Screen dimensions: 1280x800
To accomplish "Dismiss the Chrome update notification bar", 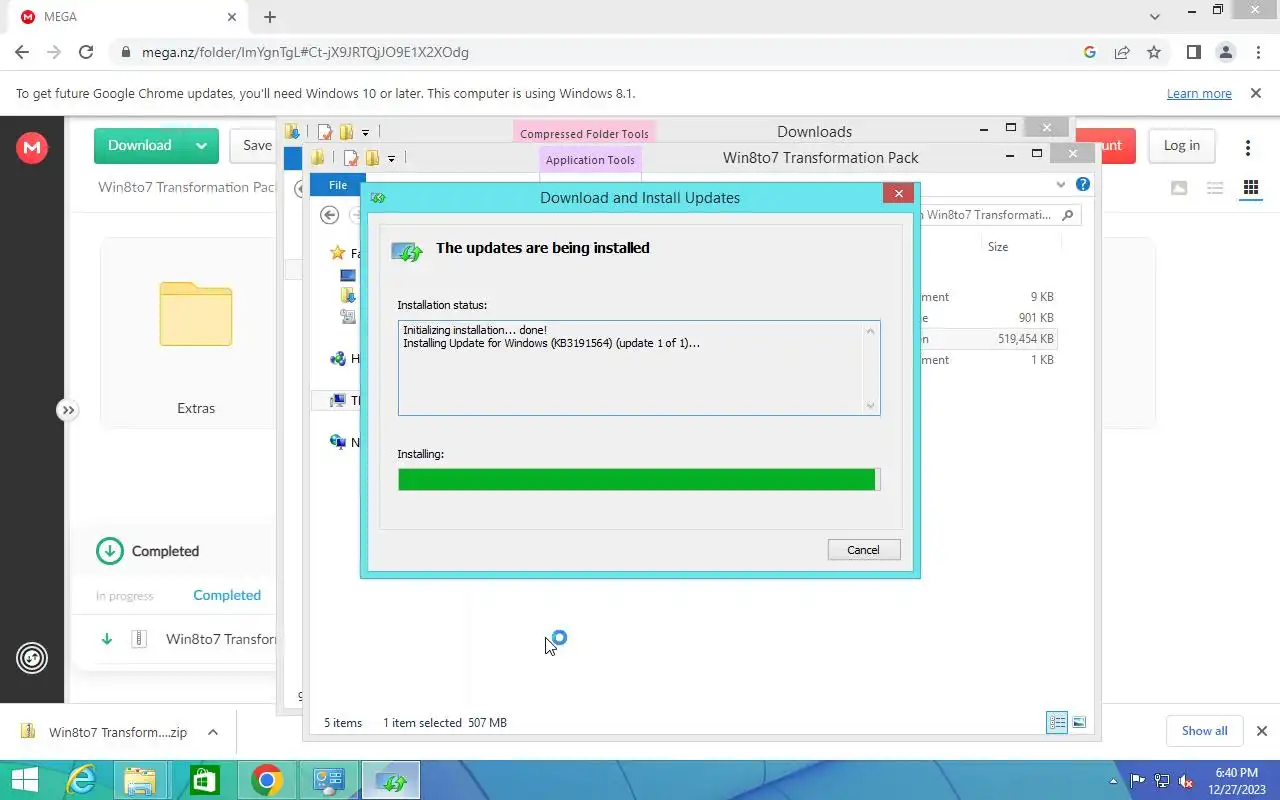I will pos(1256,93).
